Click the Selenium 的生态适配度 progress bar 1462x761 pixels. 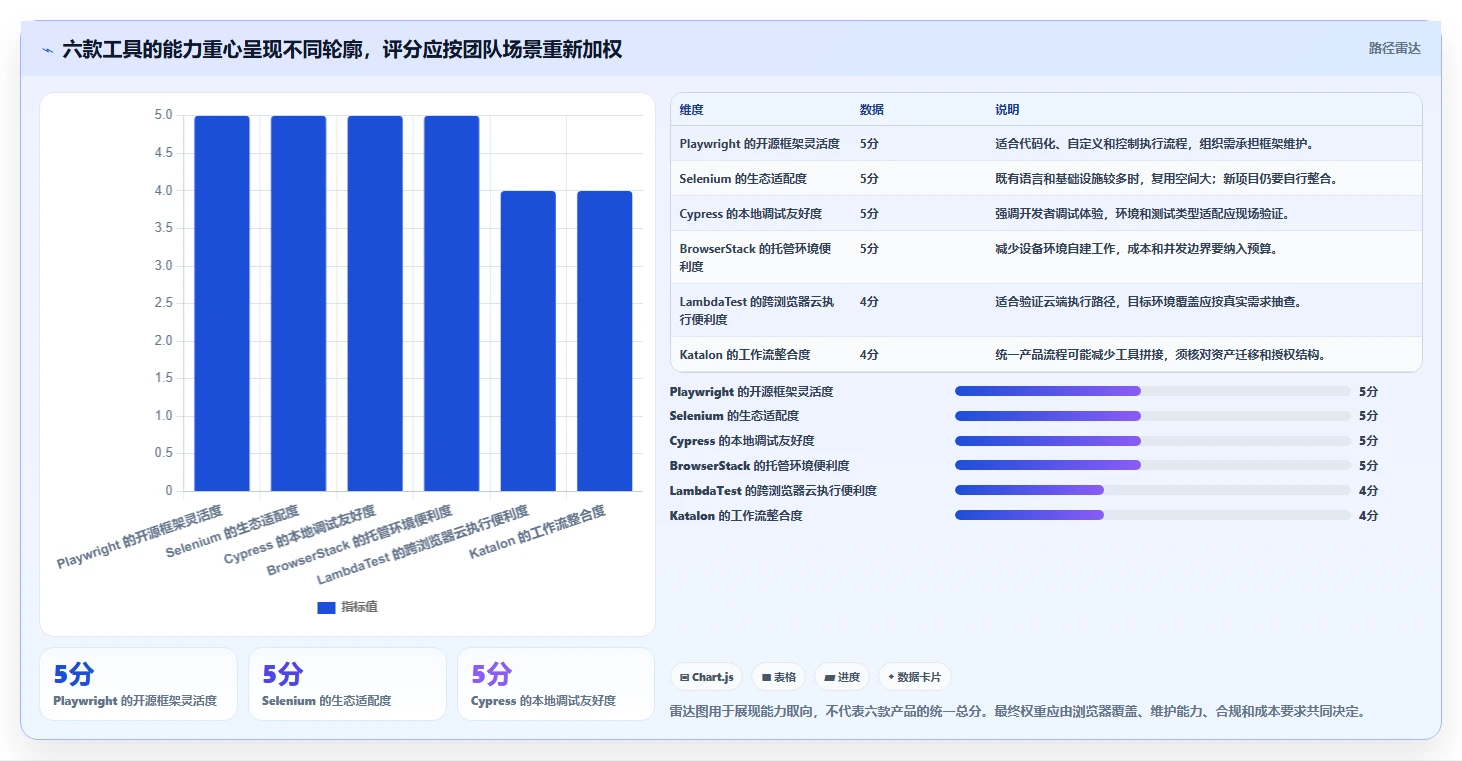point(1153,416)
